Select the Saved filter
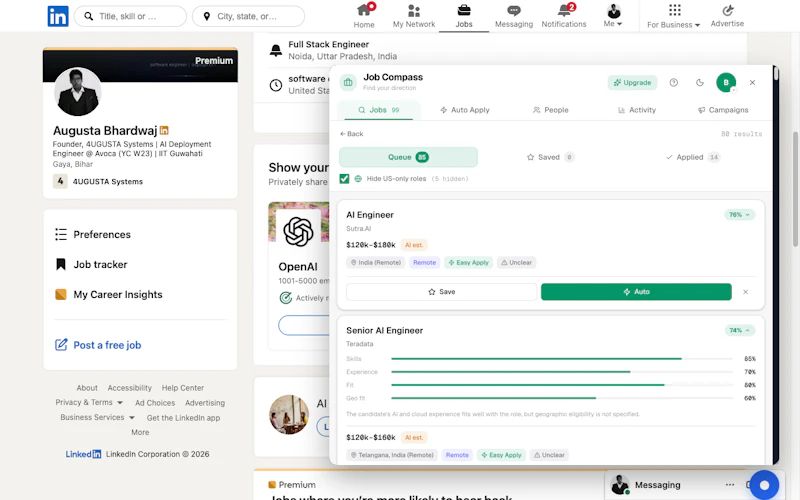800x500 pixels. pyautogui.click(x=551, y=157)
